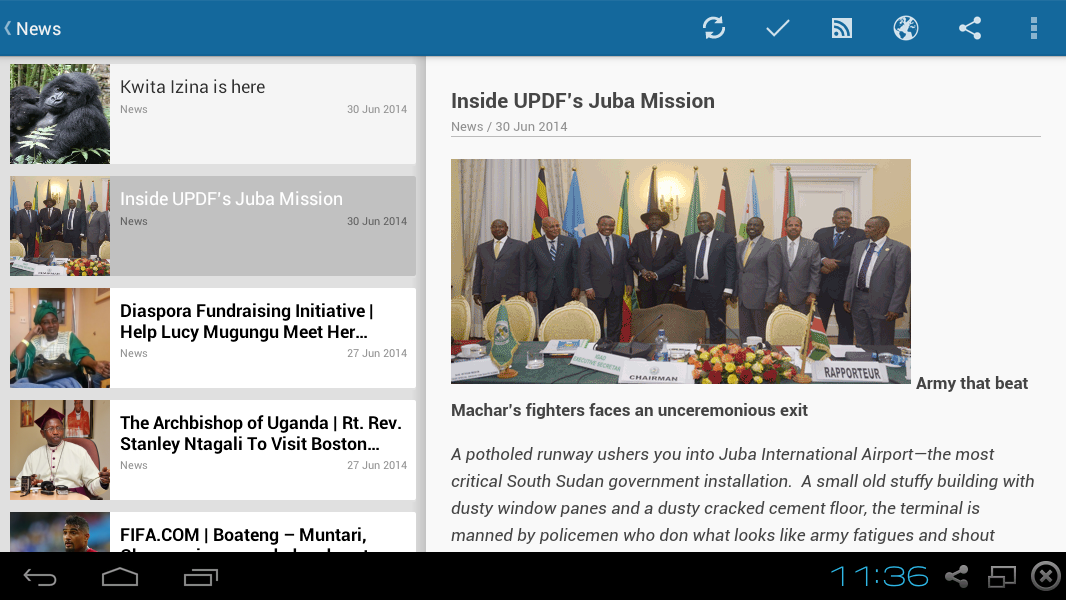
Task: Tap the Lucy Mugungu fundraising thumbnail
Action: [60, 338]
